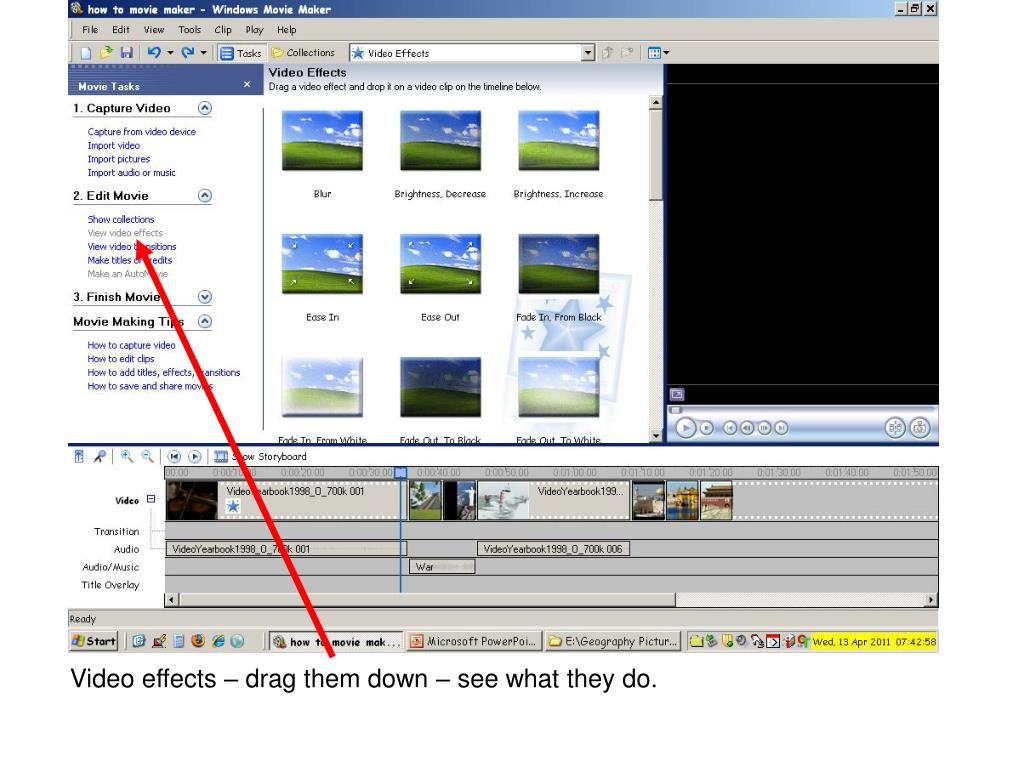Click Import audio or music link

point(131,173)
